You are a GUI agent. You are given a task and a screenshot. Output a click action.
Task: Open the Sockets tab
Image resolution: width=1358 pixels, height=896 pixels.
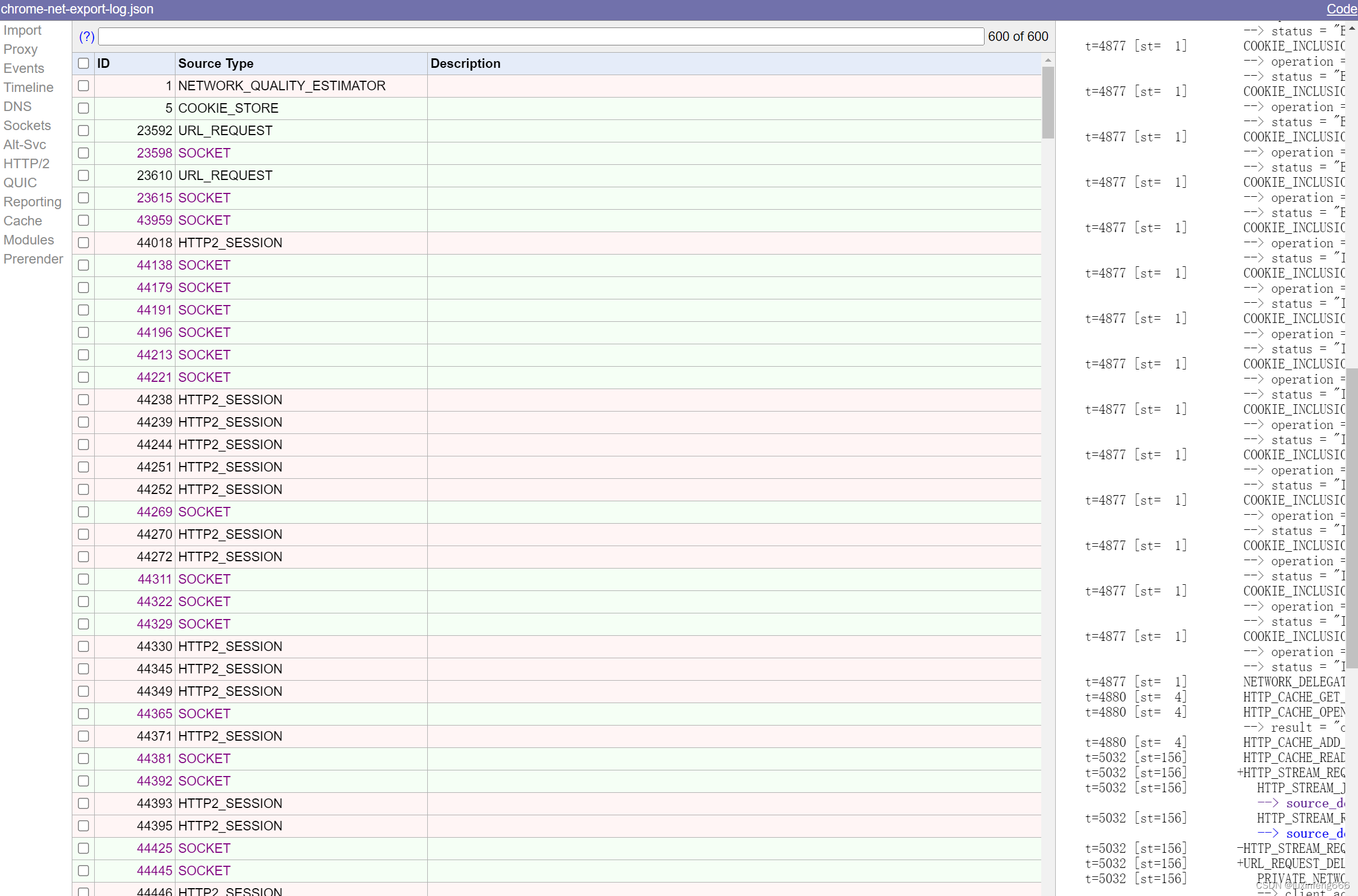pyautogui.click(x=27, y=126)
